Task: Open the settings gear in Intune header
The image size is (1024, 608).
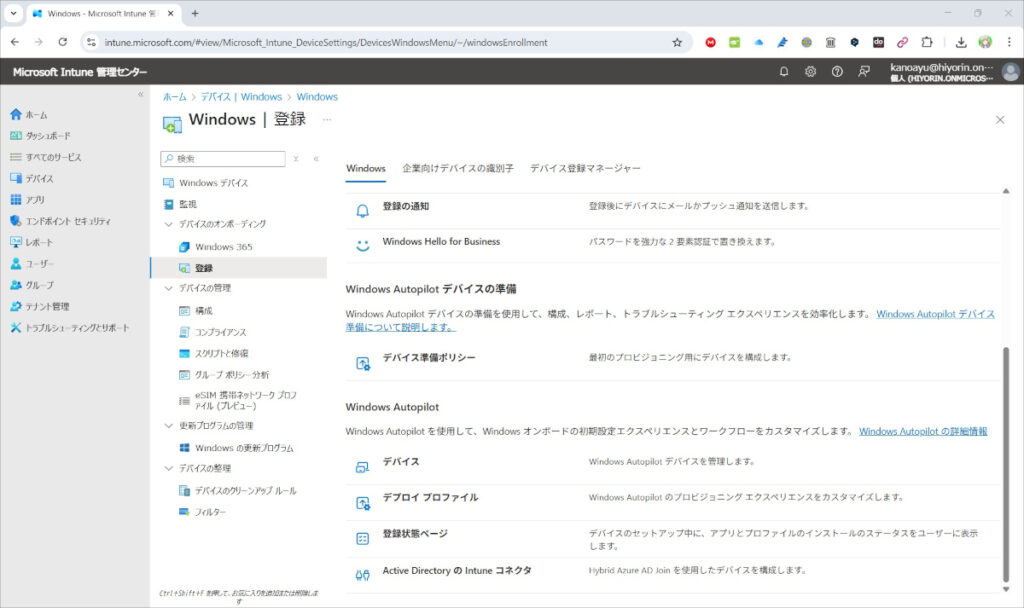Action: (810, 72)
